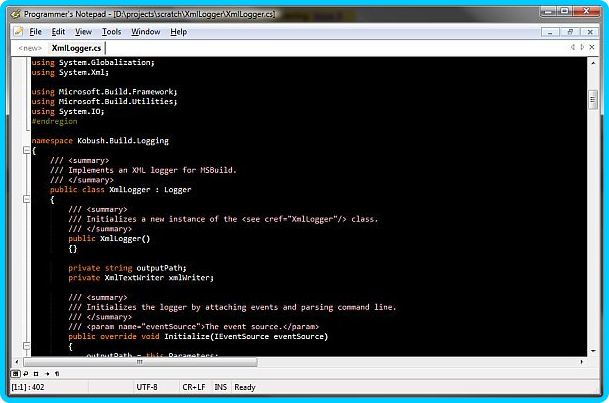Click the [1:1] : 402 position status
Screen dimensions: 609x403
(x=28, y=387)
